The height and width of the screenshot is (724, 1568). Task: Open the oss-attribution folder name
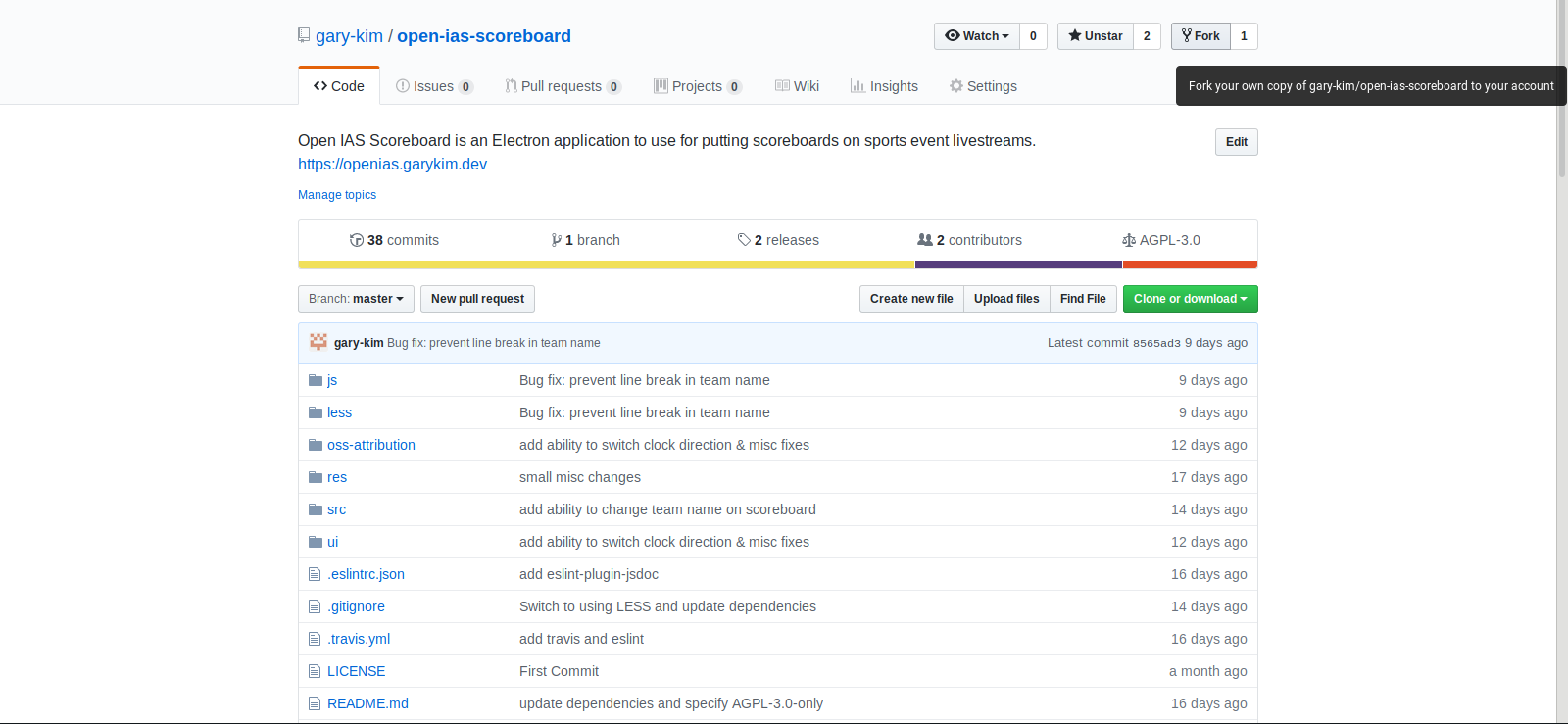tap(371, 445)
